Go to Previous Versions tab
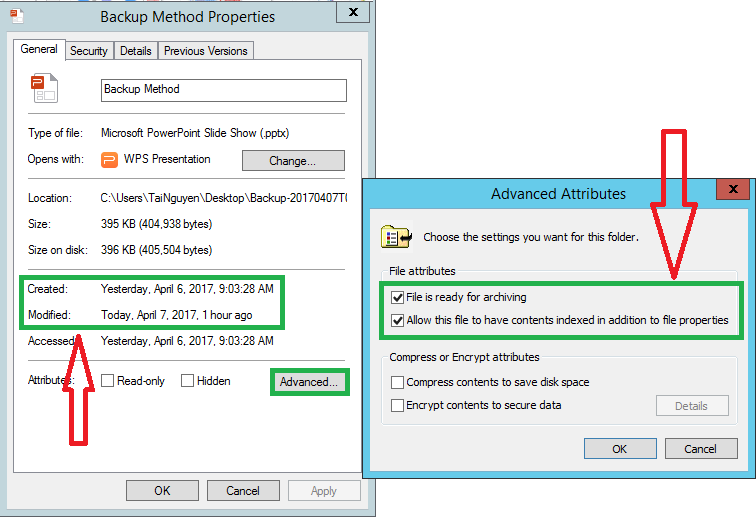 [x=205, y=51]
